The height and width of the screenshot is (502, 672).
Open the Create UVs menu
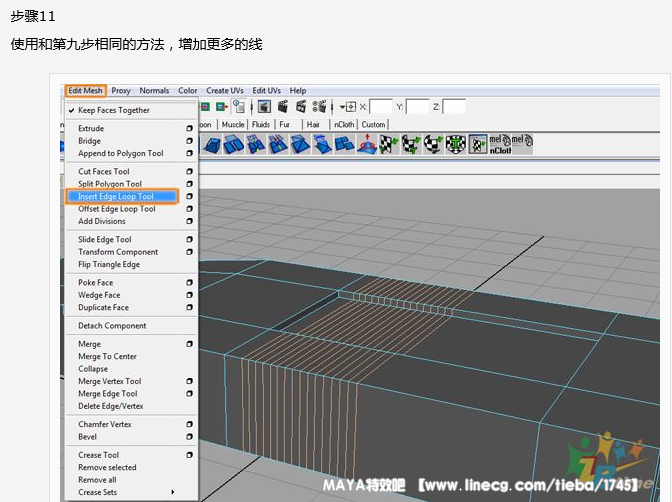pyautogui.click(x=224, y=91)
